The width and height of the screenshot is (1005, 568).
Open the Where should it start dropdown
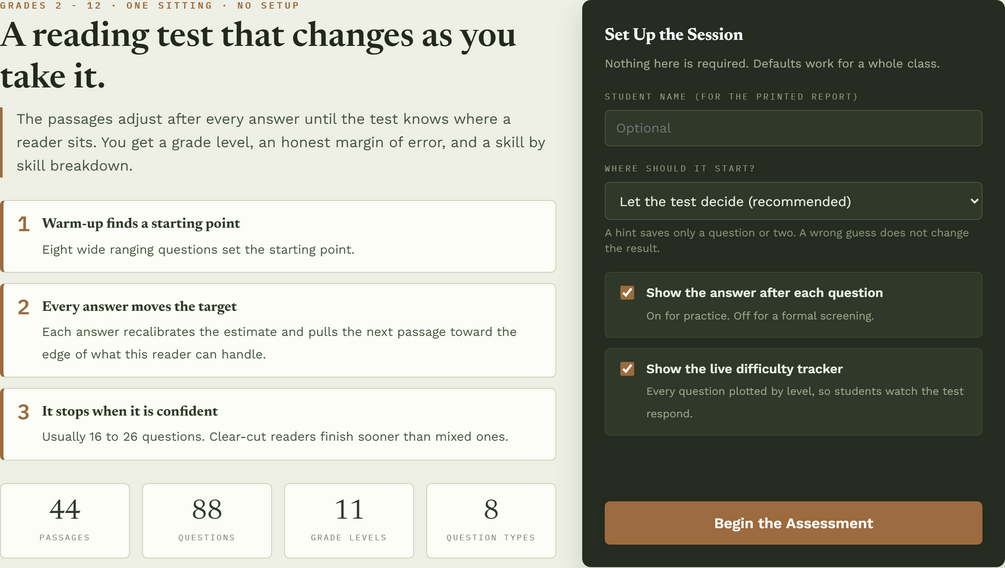(x=793, y=201)
